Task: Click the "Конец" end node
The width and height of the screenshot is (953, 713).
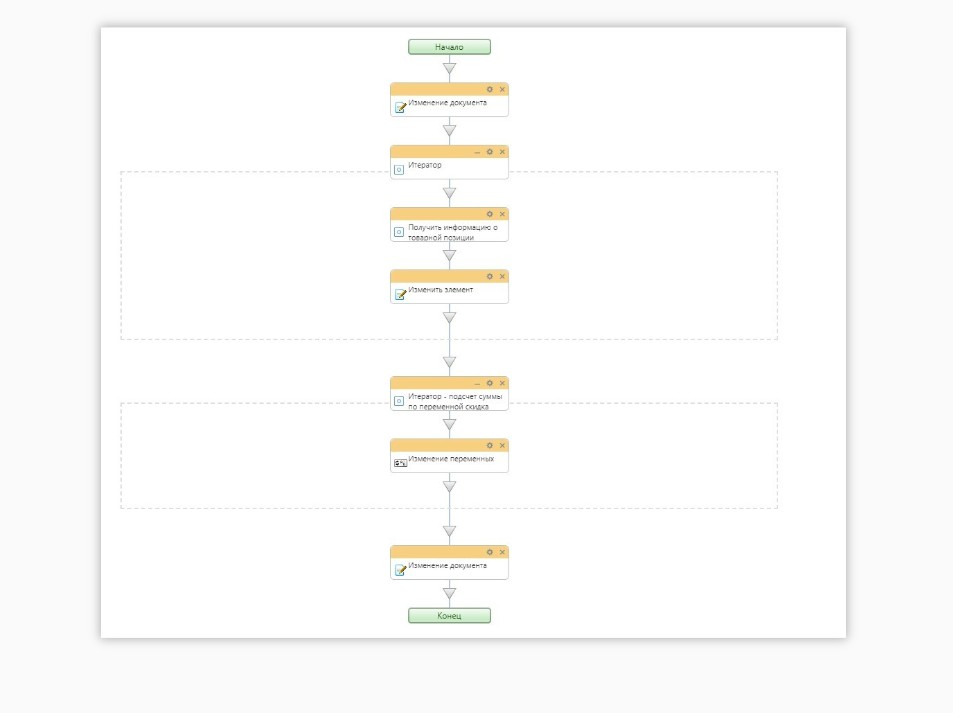Action: pyautogui.click(x=449, y=616)
